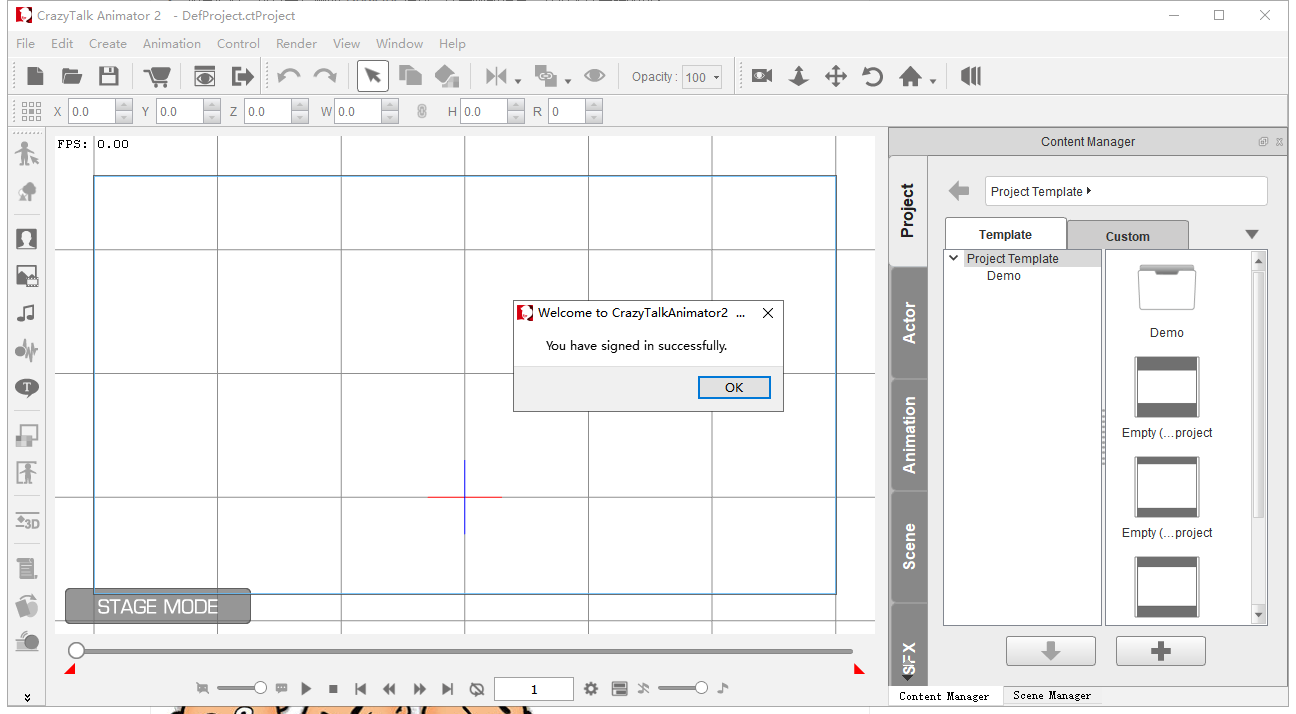Redo the last action
This screenshot has width=1296, height=714.
(325, 77)
